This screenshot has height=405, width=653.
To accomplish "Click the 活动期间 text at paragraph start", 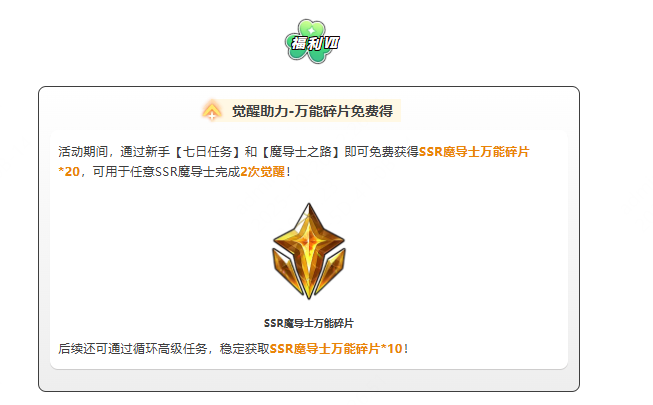I will (83, 152).
